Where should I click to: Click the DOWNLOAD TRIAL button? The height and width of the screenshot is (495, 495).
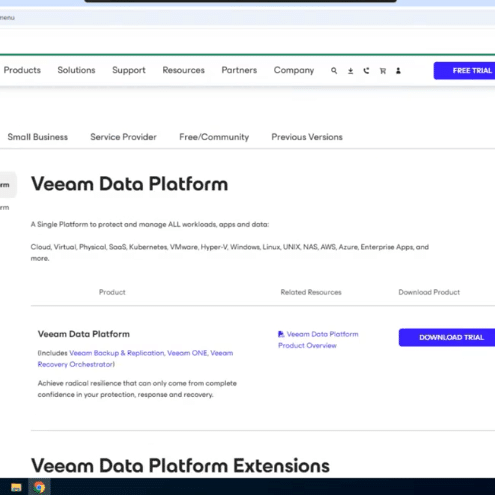447,337
